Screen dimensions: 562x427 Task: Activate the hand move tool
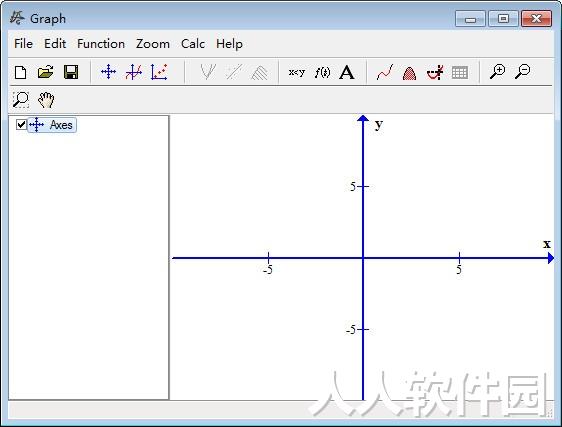coord(46,100)
